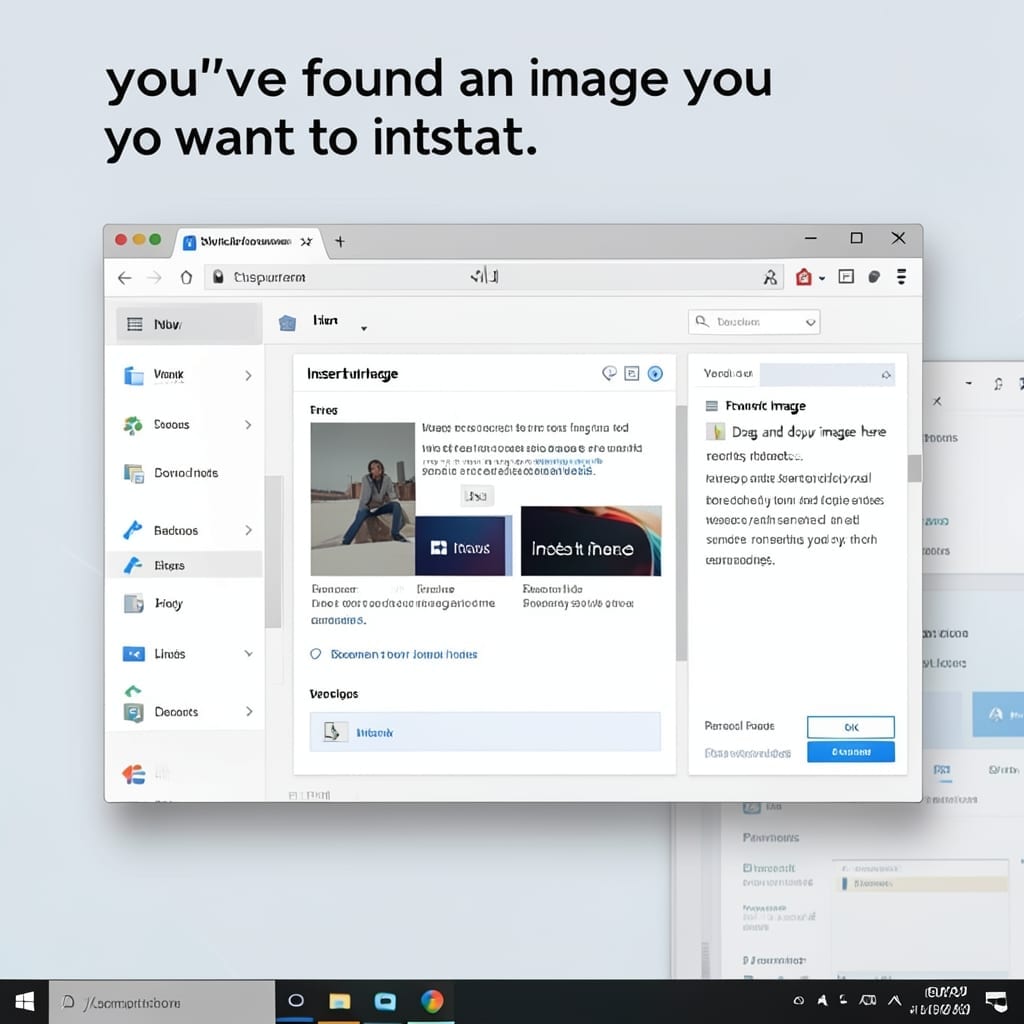
Task: Click the Voodliaus input field
Action: click(827, 374)
